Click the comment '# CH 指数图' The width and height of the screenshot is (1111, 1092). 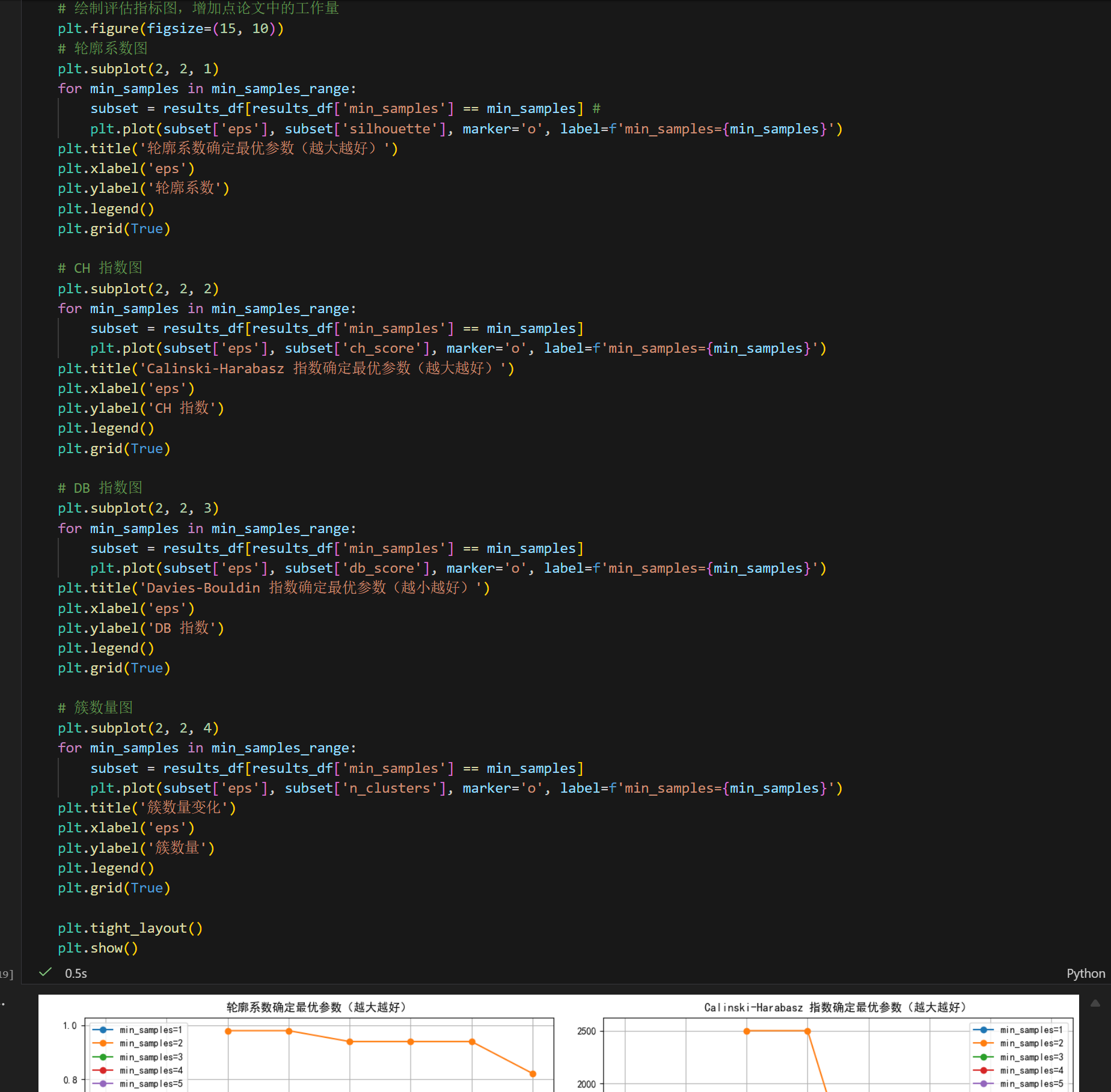[x=100, y=268]
